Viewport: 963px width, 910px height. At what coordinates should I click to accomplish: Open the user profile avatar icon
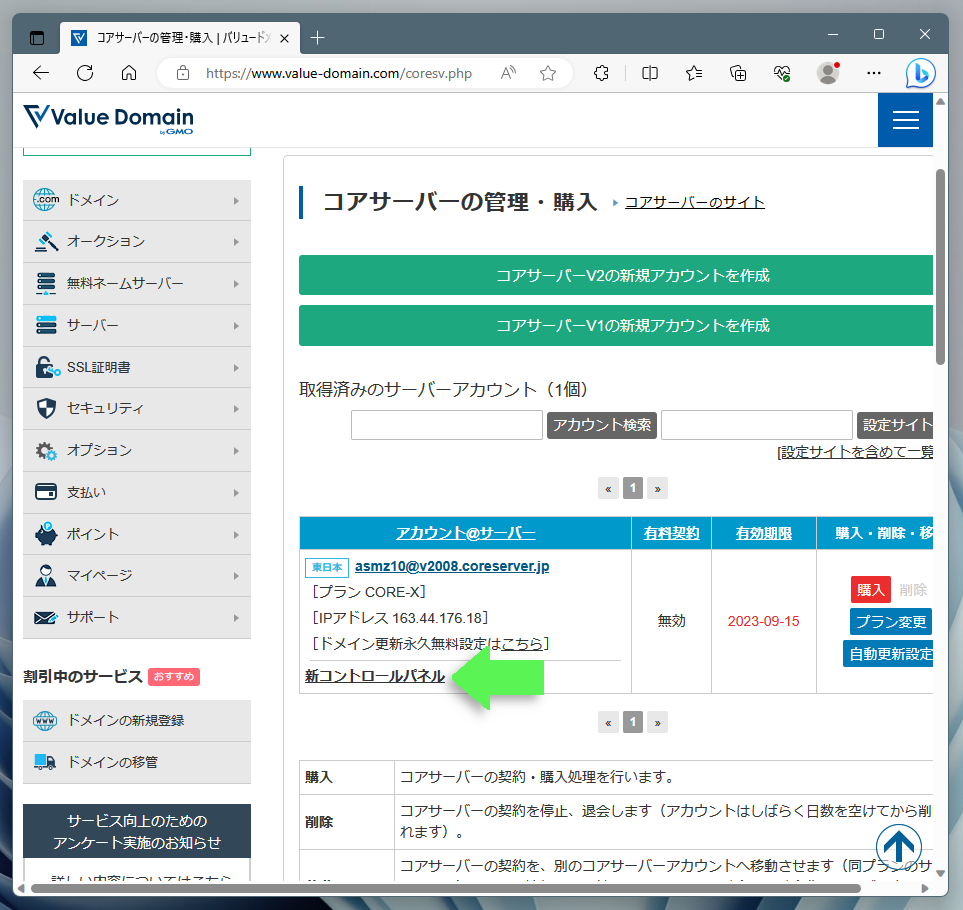click(827, 73)
